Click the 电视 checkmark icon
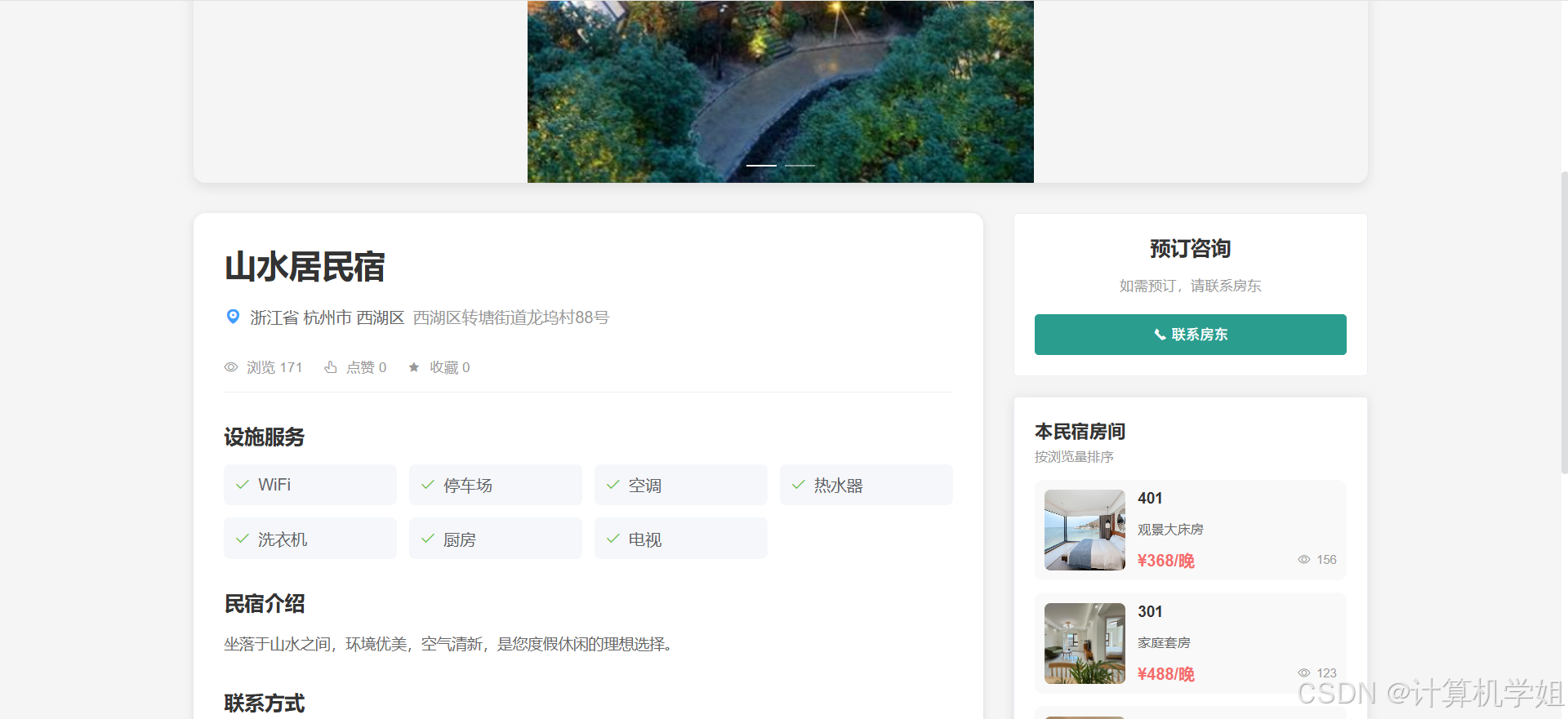This screenshot has height=719, width=1568. pyautogui.click(x=613, y=539)
